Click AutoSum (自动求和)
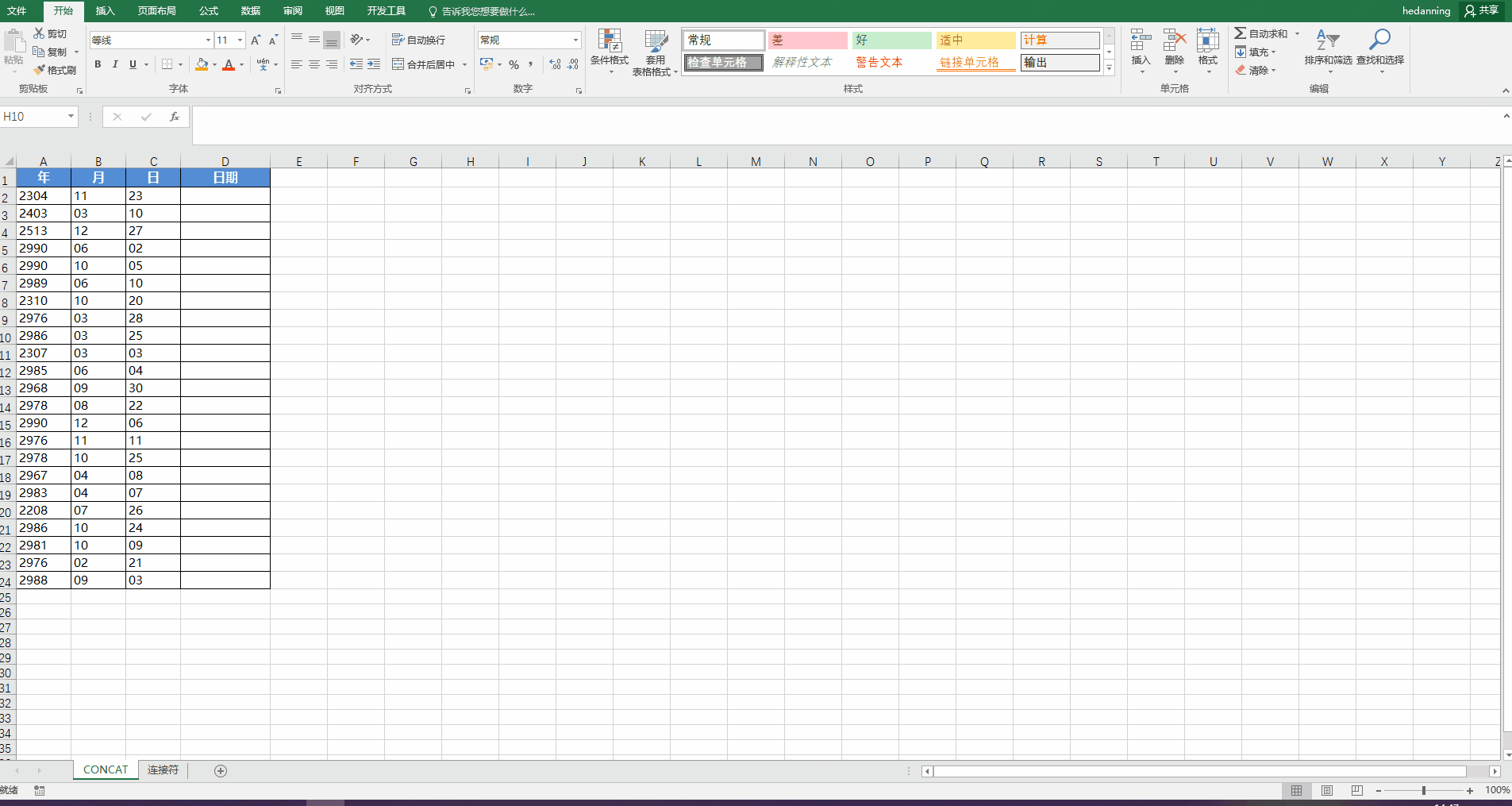 tap(1261, 33)
